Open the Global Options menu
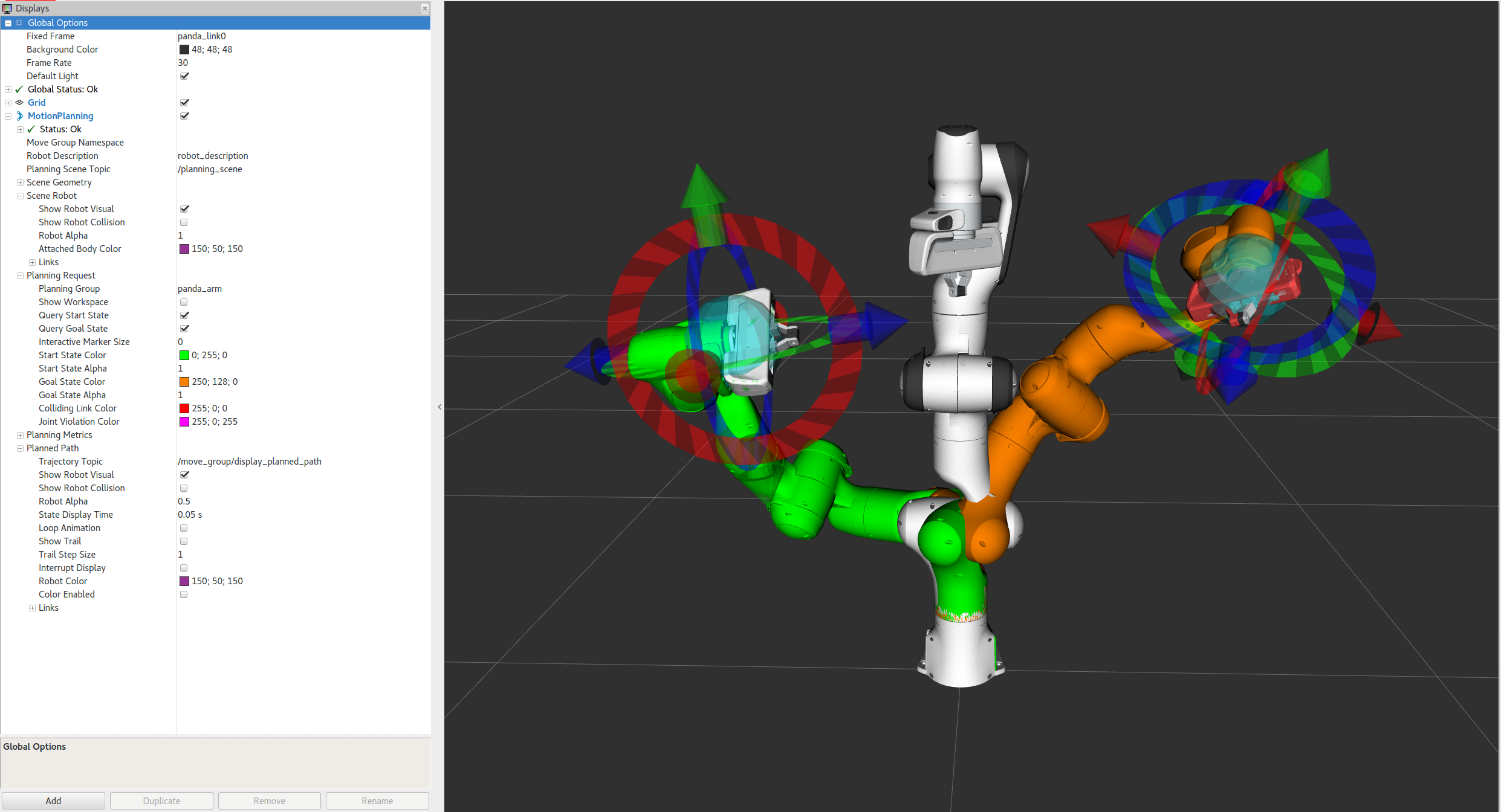The height and width of the screenshot is (812, 1501). click(58, 21)
